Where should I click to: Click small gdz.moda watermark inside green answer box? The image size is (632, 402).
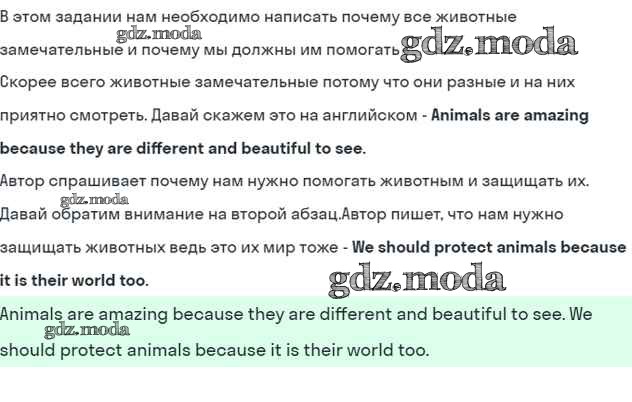tap(87, 329)
